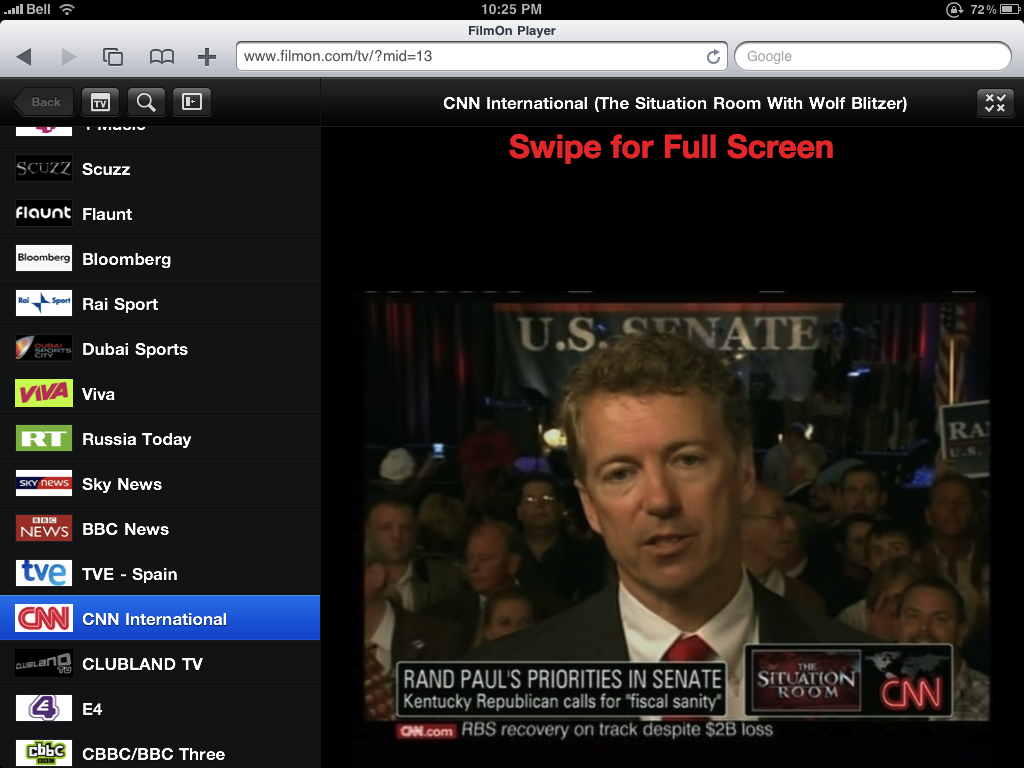Tap the 10:25 PM clock
The height and width of the screenshot is (768, 1024).
point(511,9)
